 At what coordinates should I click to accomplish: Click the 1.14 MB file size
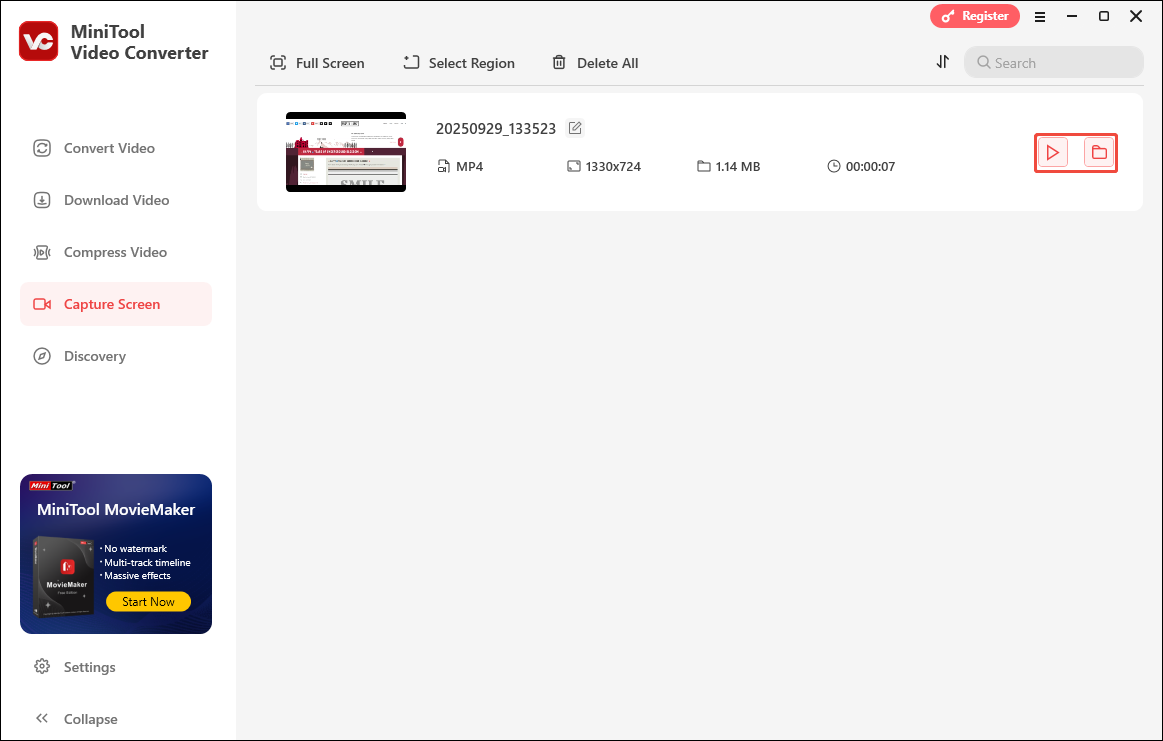(738, 167)
